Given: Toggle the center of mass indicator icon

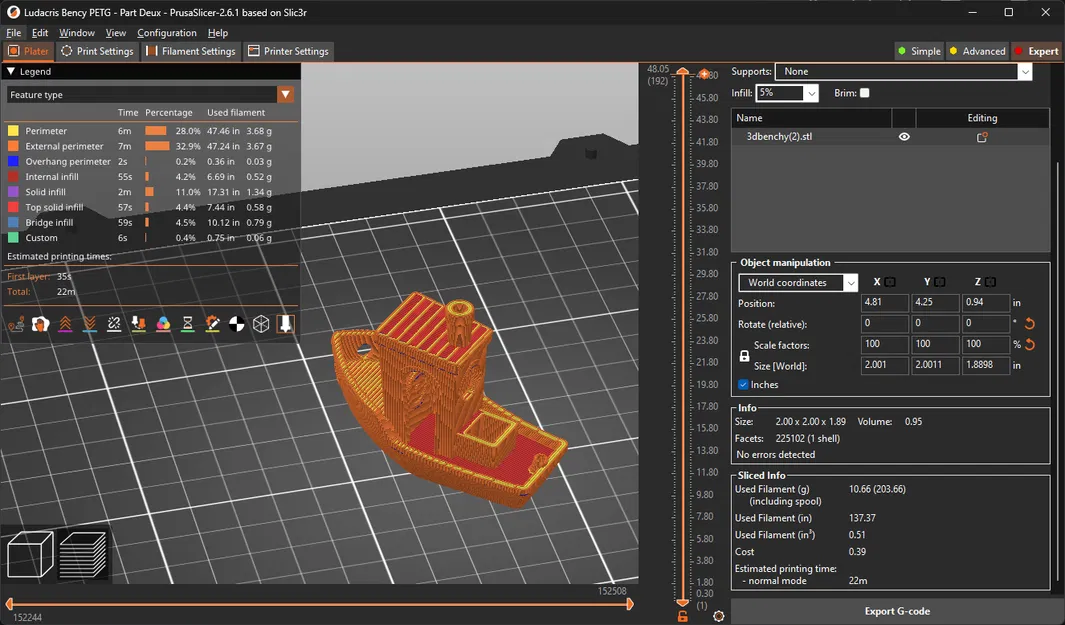Looking at the screenshot, I should pos(236,323).
